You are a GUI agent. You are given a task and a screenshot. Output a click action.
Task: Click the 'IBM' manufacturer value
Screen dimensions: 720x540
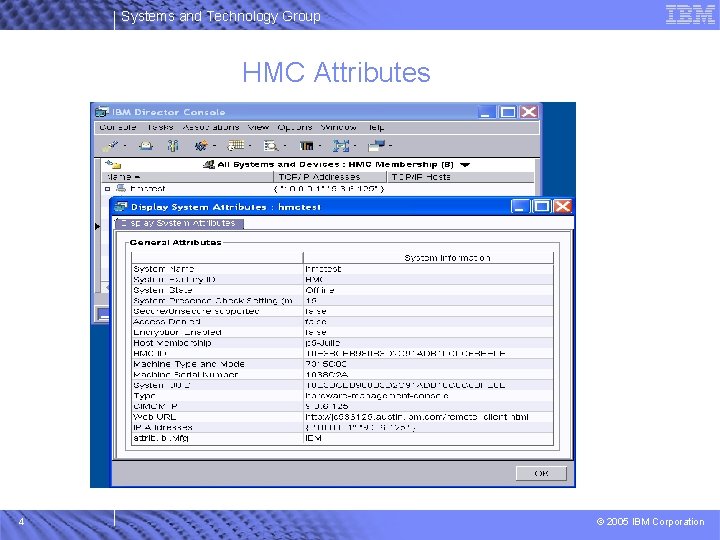[x=313, y=438]
